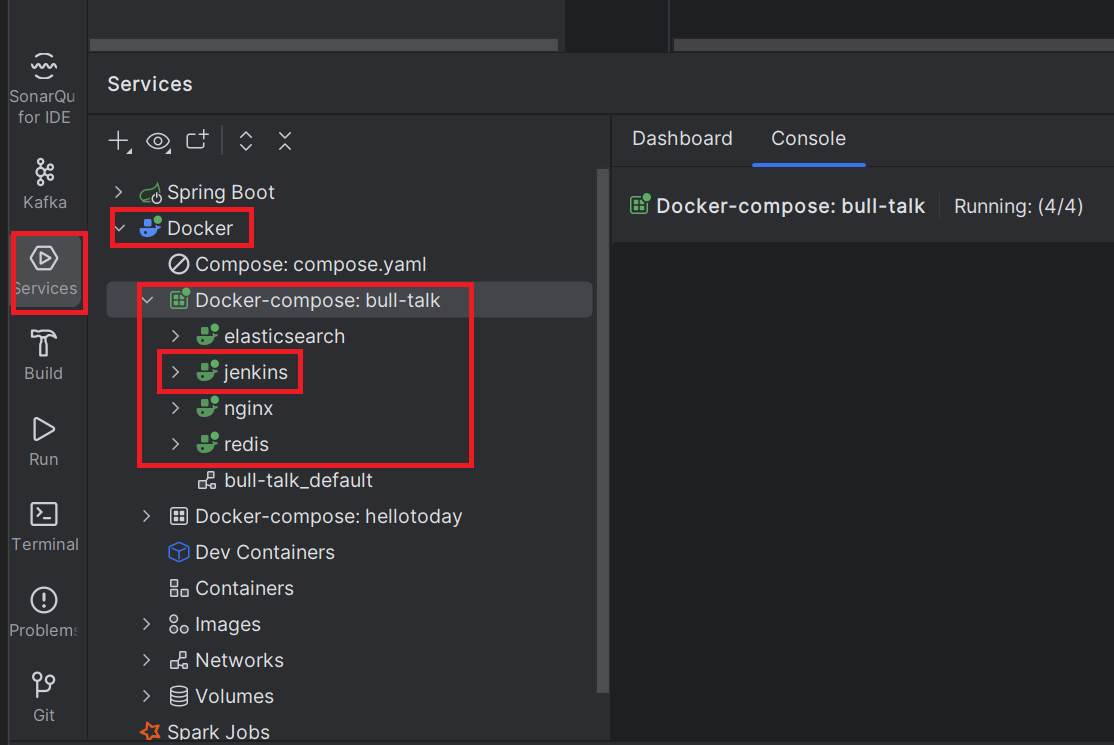Click the redis container icon
1114x745 pixels.
pyautogui.click(x=207, y=443)
